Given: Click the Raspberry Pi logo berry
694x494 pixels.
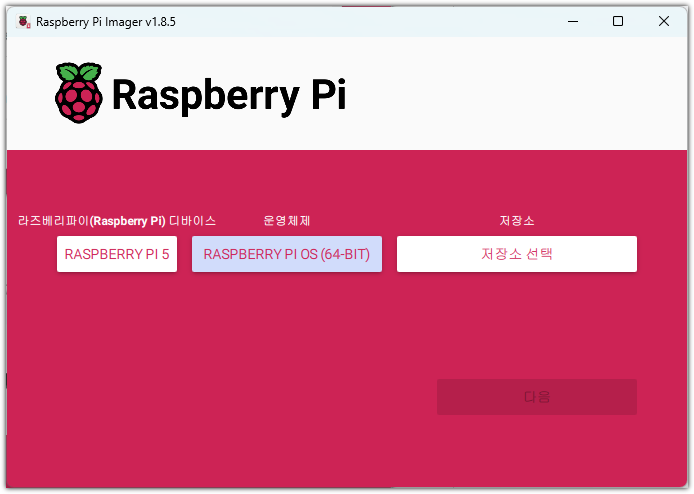Looking at the screenshot, I should click(x=79, y=93).
